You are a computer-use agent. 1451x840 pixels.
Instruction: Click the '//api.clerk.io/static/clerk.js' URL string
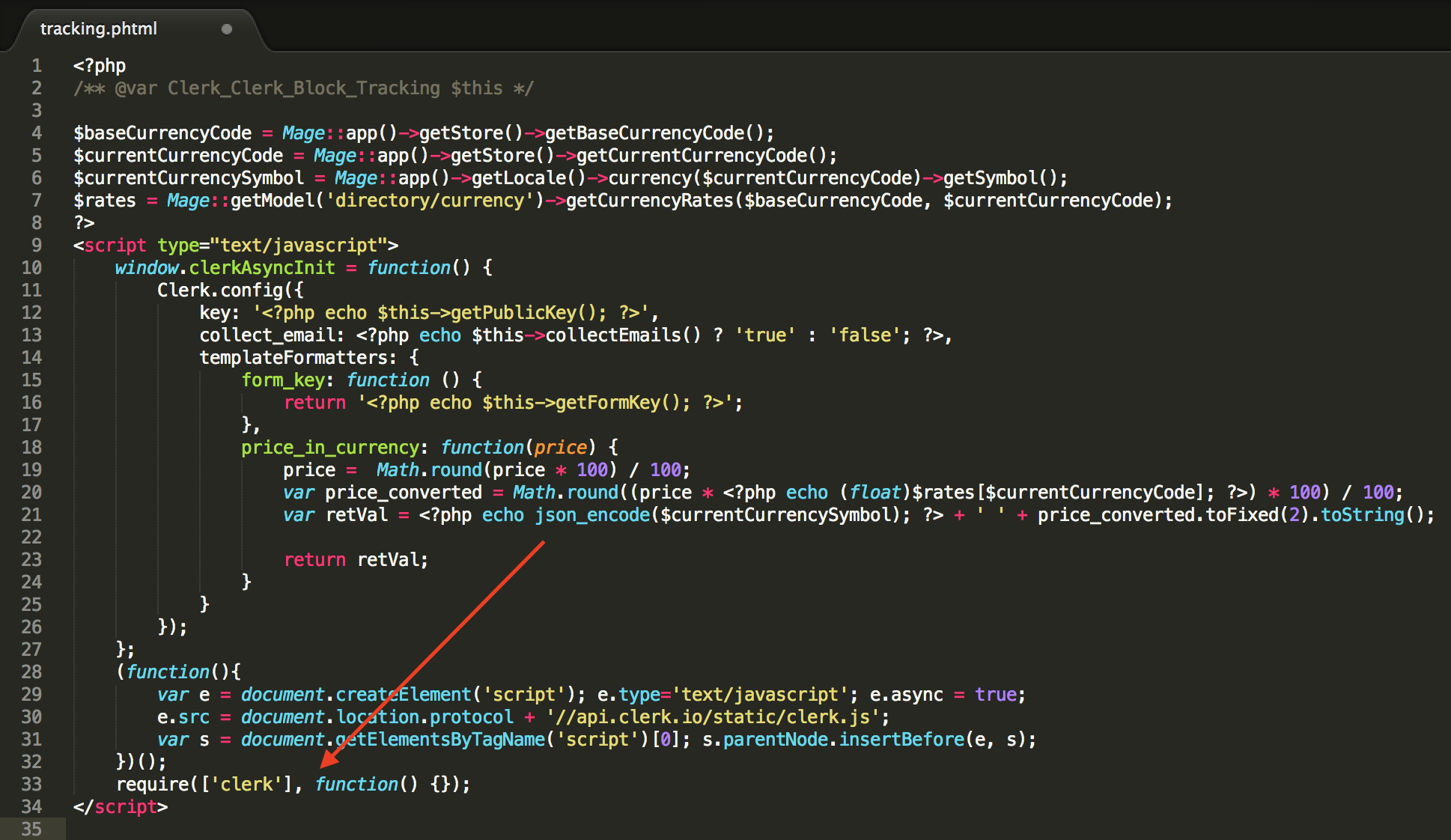[x=711, y=717]
